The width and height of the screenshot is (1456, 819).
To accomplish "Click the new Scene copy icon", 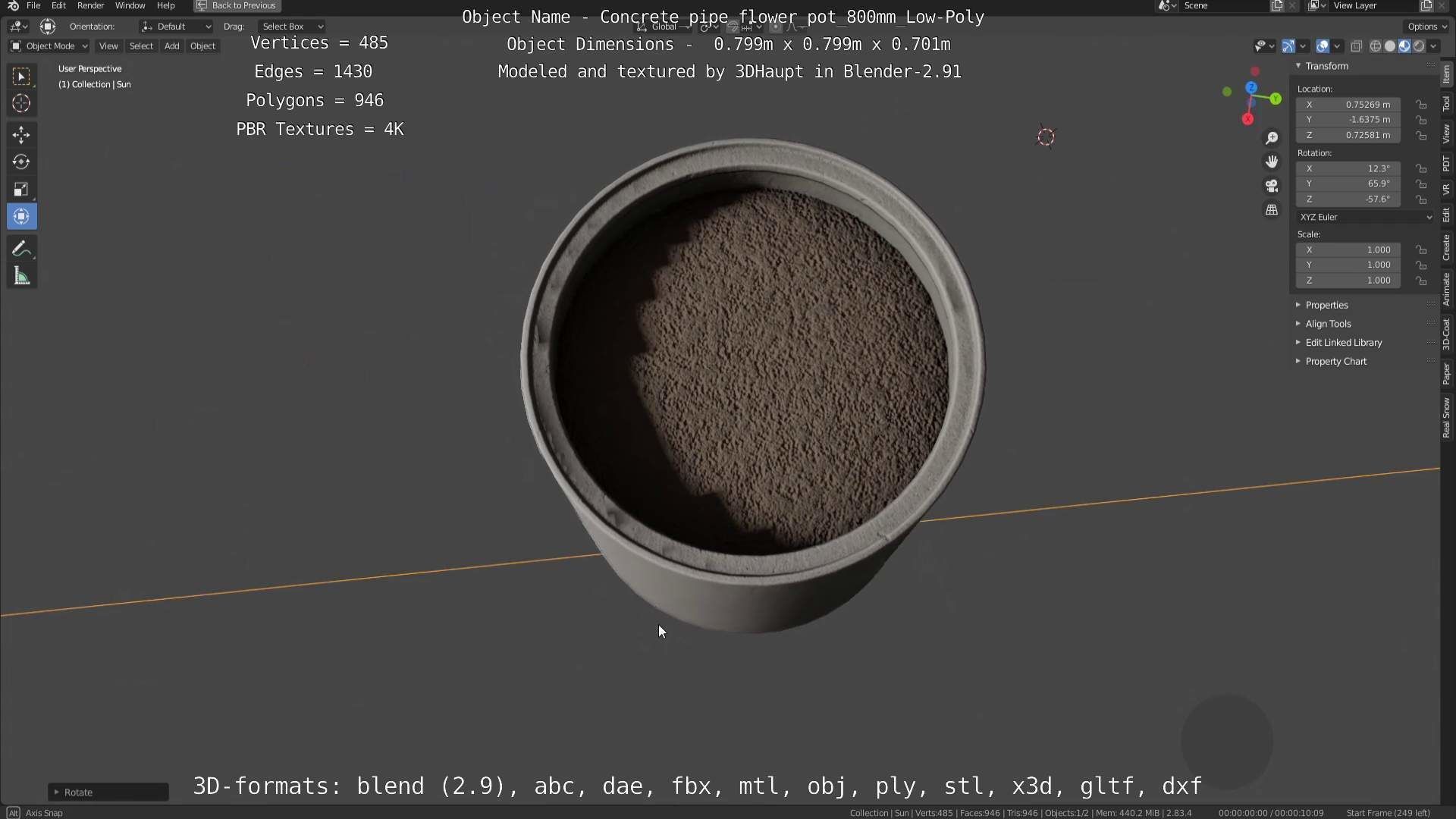I will [x=1277, y=5].
